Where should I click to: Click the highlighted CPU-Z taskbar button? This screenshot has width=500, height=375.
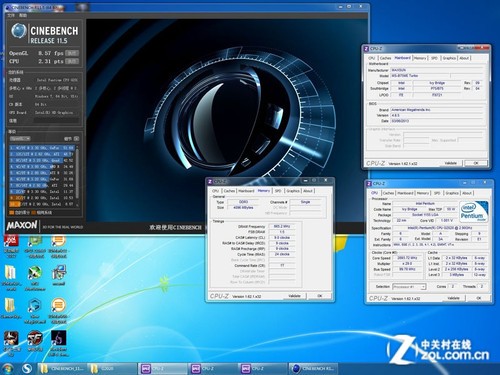tap(162, 369)
